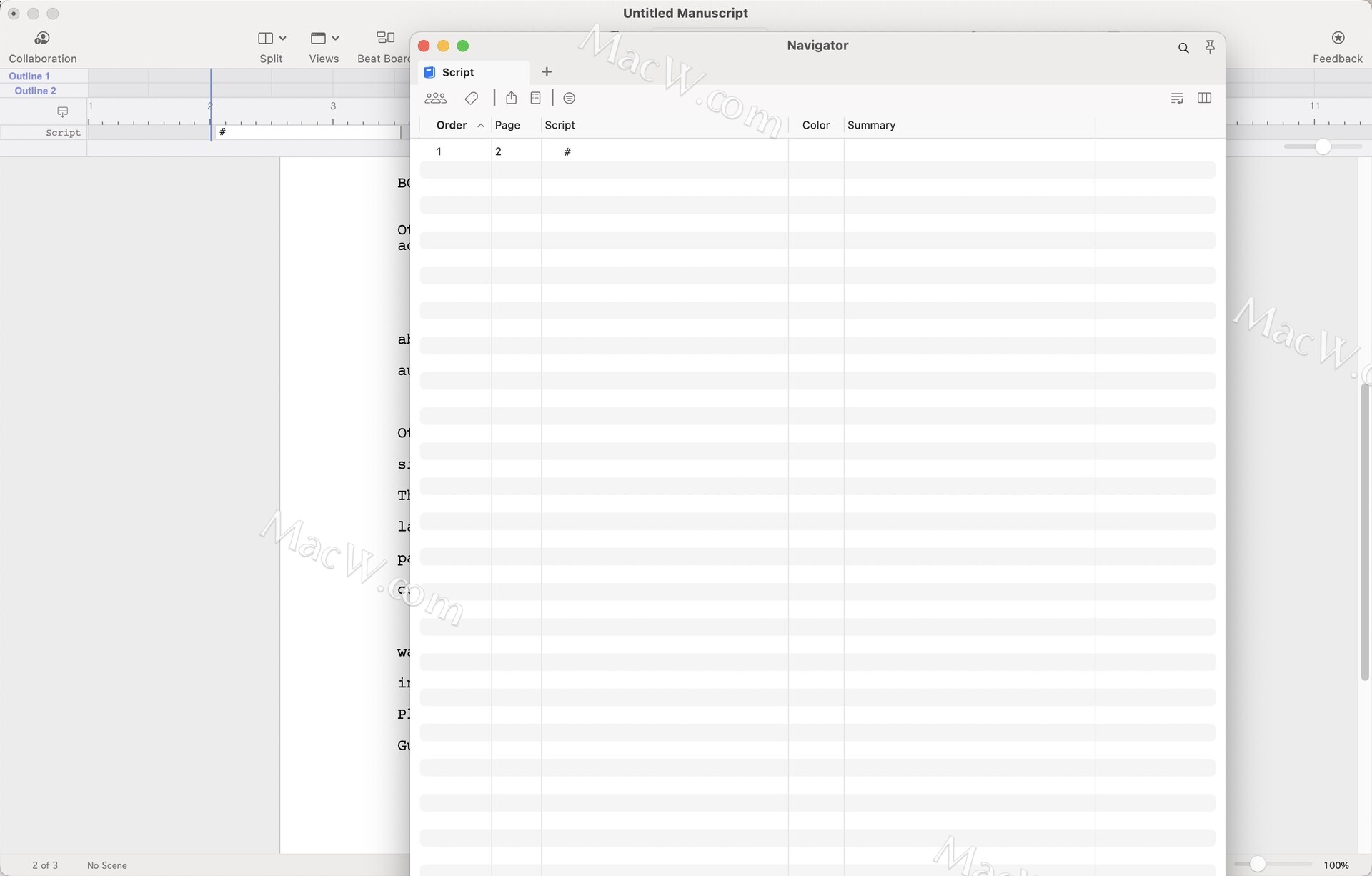1372x876 pixels.
Task: Open Collaboration in the main toolbar
Action: pyautogui.click(x=42, y=47)
